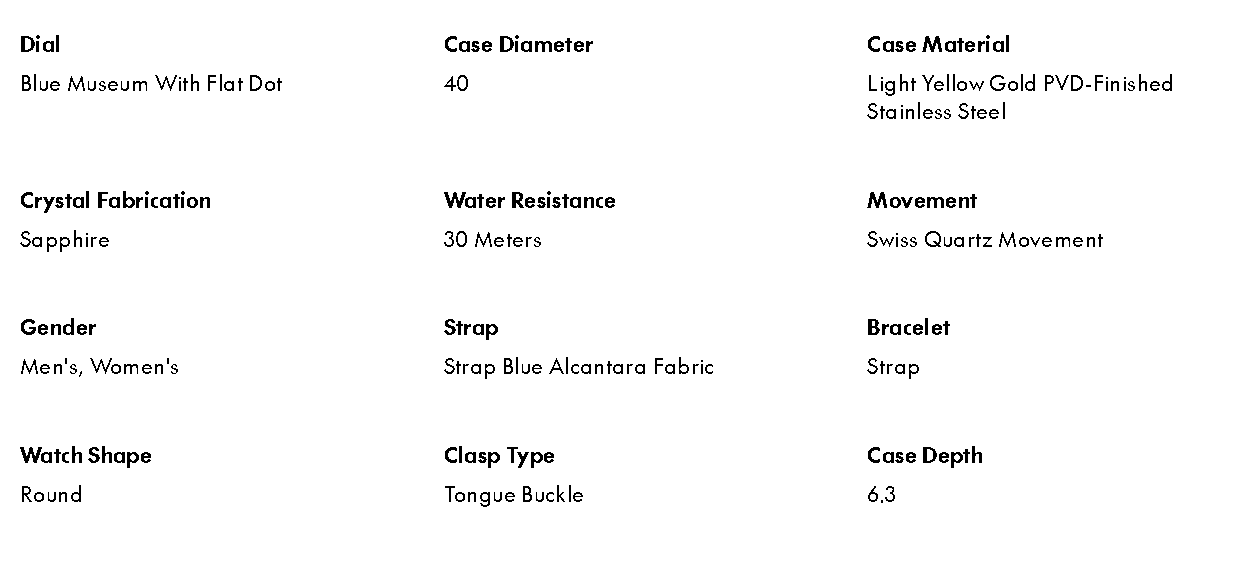Click the Gender heading label
The width and height of the screenshot is (1252, 564).
[x=58, y=328]
